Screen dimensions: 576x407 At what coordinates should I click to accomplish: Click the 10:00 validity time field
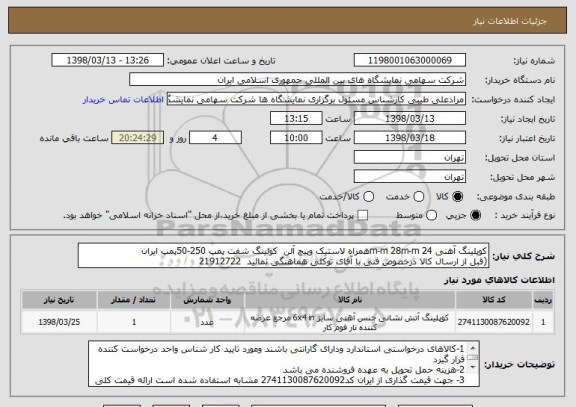296,138
